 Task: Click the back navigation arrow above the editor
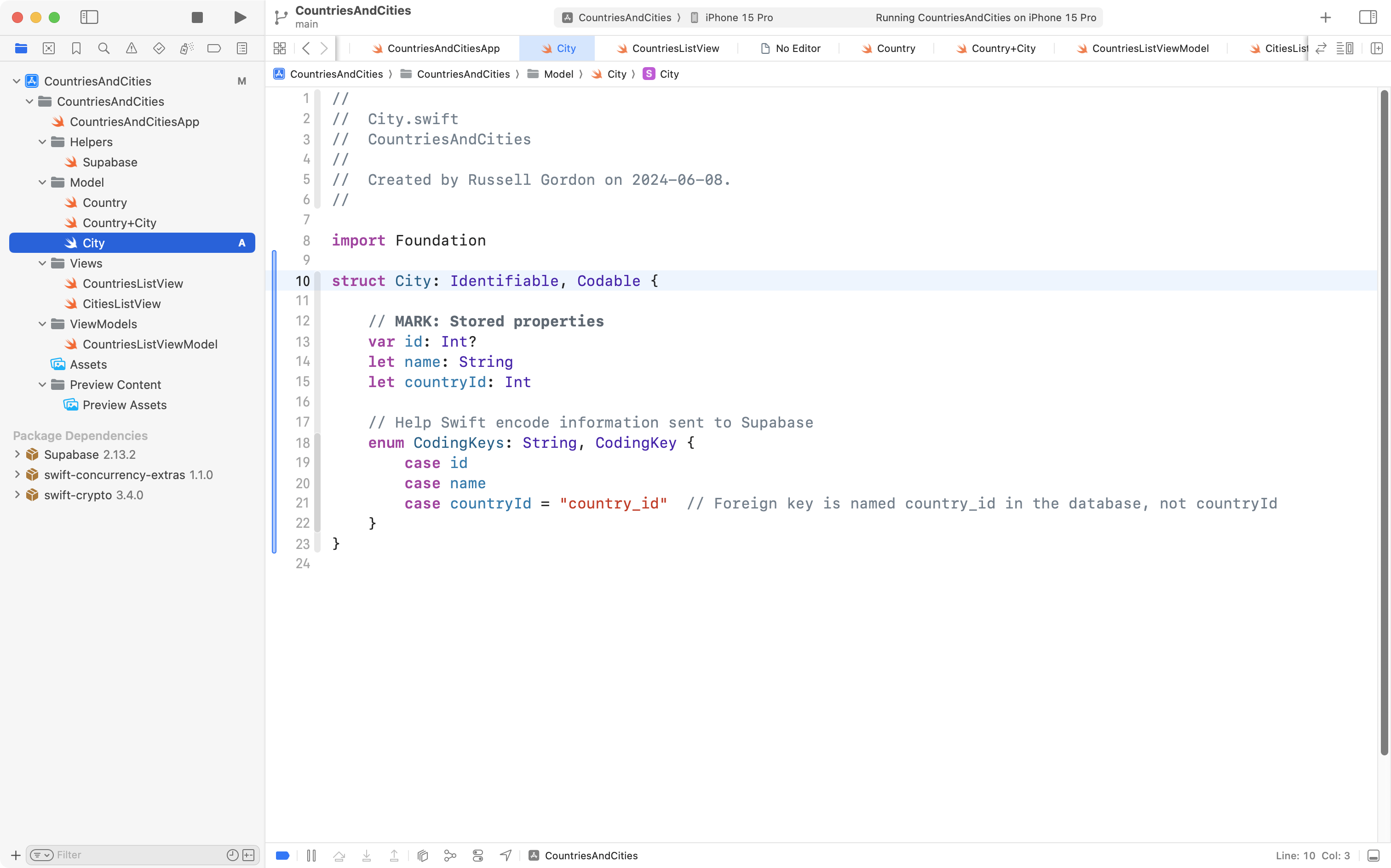pos(306,48)
